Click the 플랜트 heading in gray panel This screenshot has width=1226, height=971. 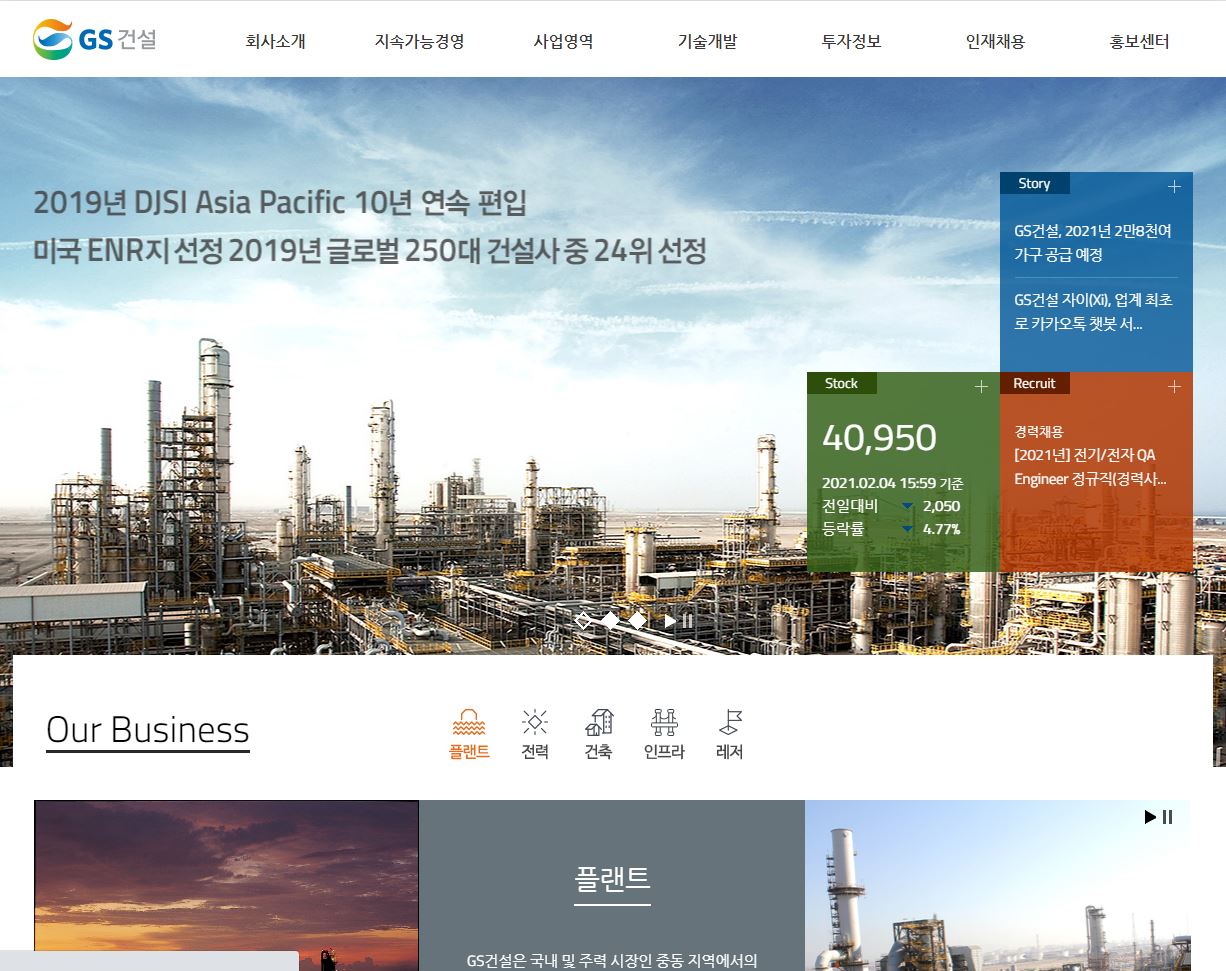click(x=612, y=879)
